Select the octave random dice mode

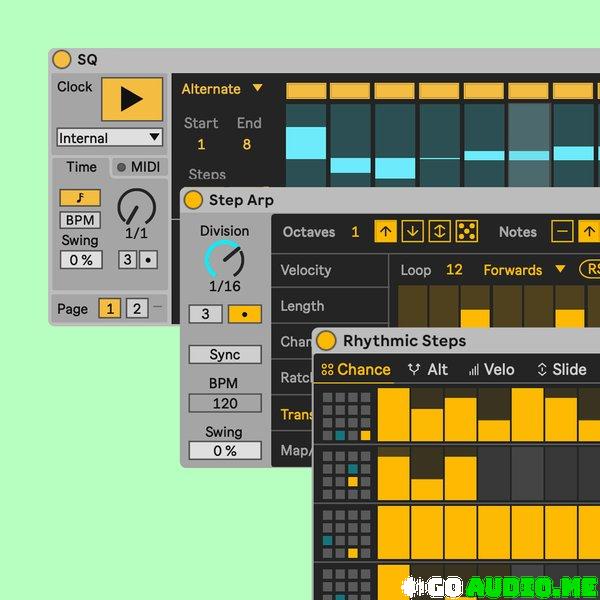pos(467,231)
